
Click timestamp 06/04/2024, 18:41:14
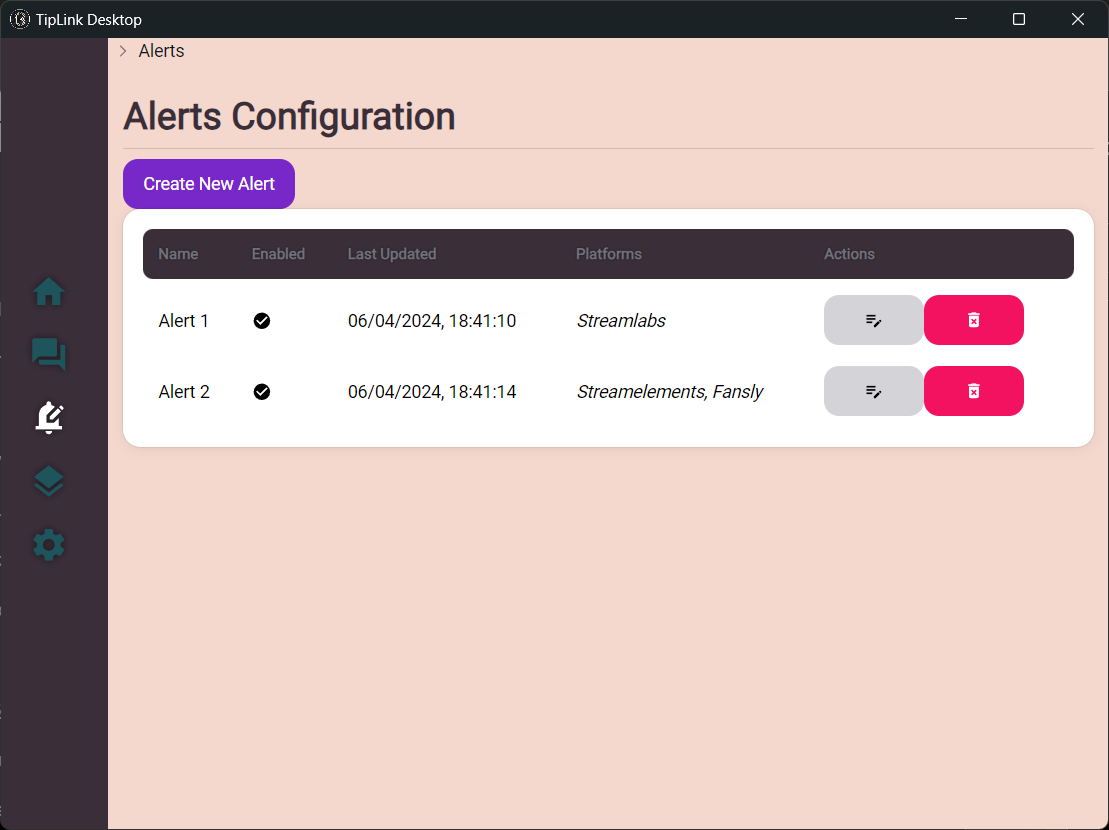[x=432, y=392]
